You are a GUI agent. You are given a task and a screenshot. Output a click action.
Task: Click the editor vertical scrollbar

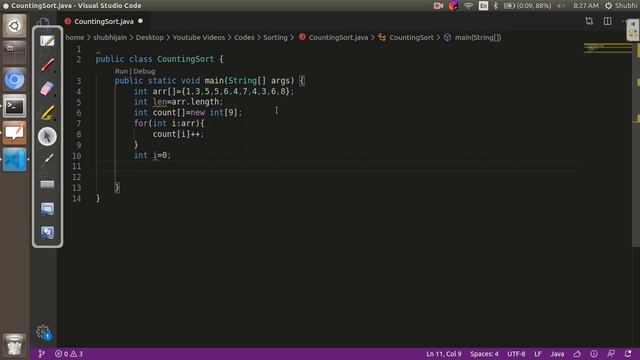(636, 145)
